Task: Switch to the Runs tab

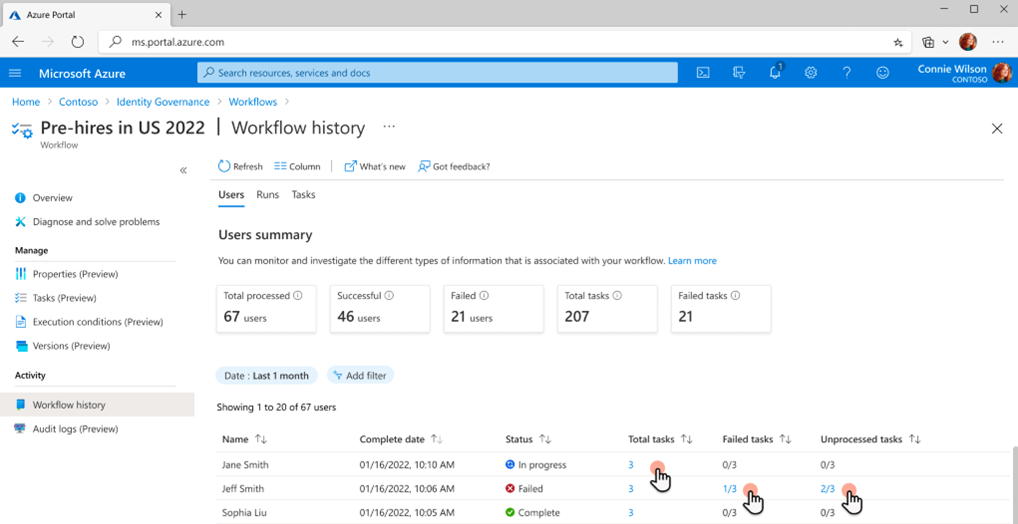Action: pos(267,195)
